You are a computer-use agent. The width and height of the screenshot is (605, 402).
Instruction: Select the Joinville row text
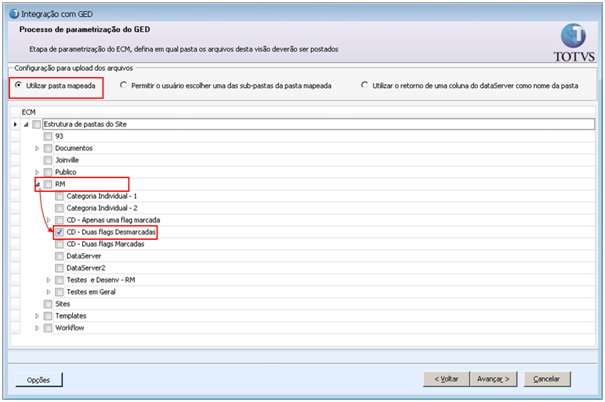67,160
